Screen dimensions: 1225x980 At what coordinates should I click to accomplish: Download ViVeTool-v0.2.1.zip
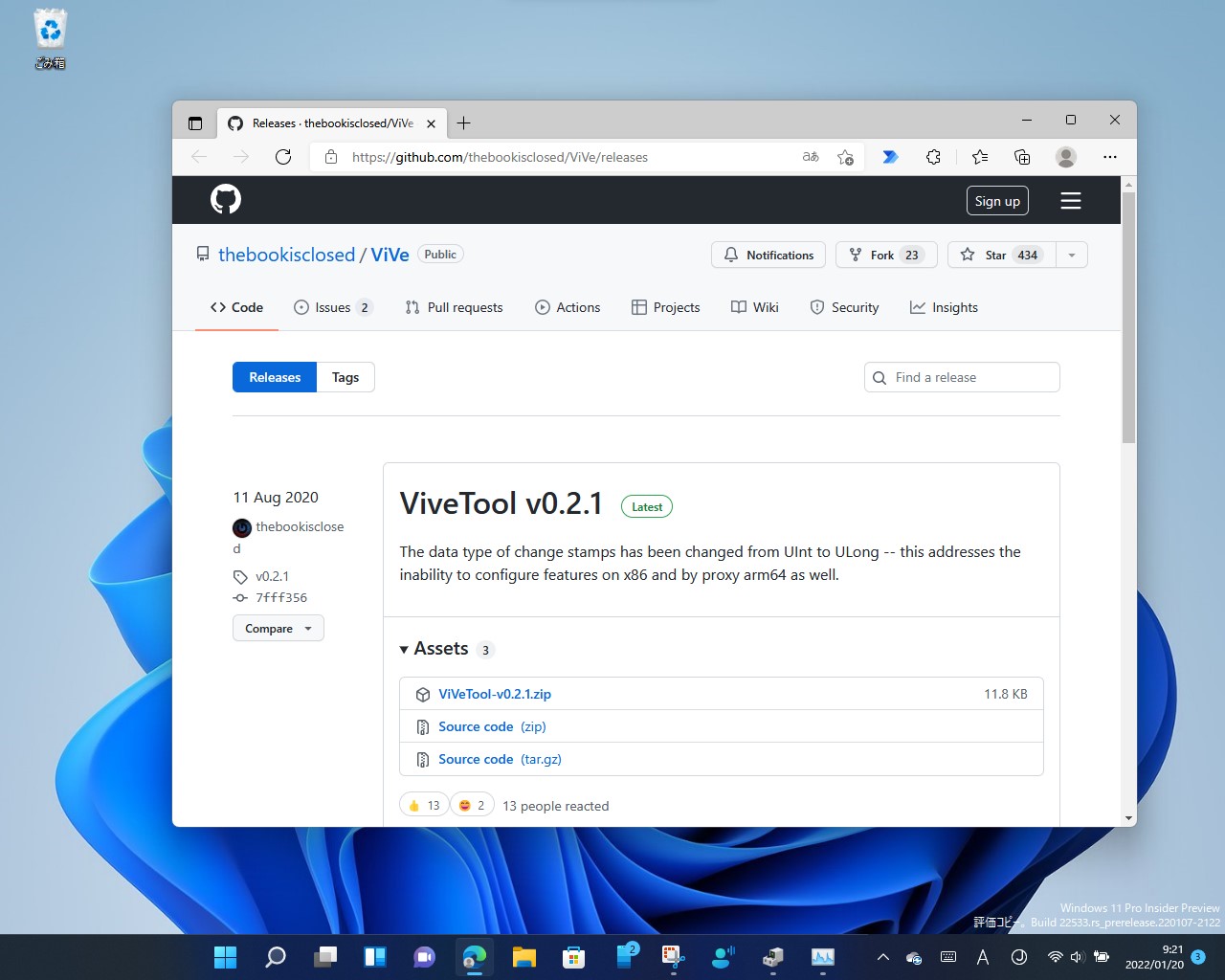point(495,694)
